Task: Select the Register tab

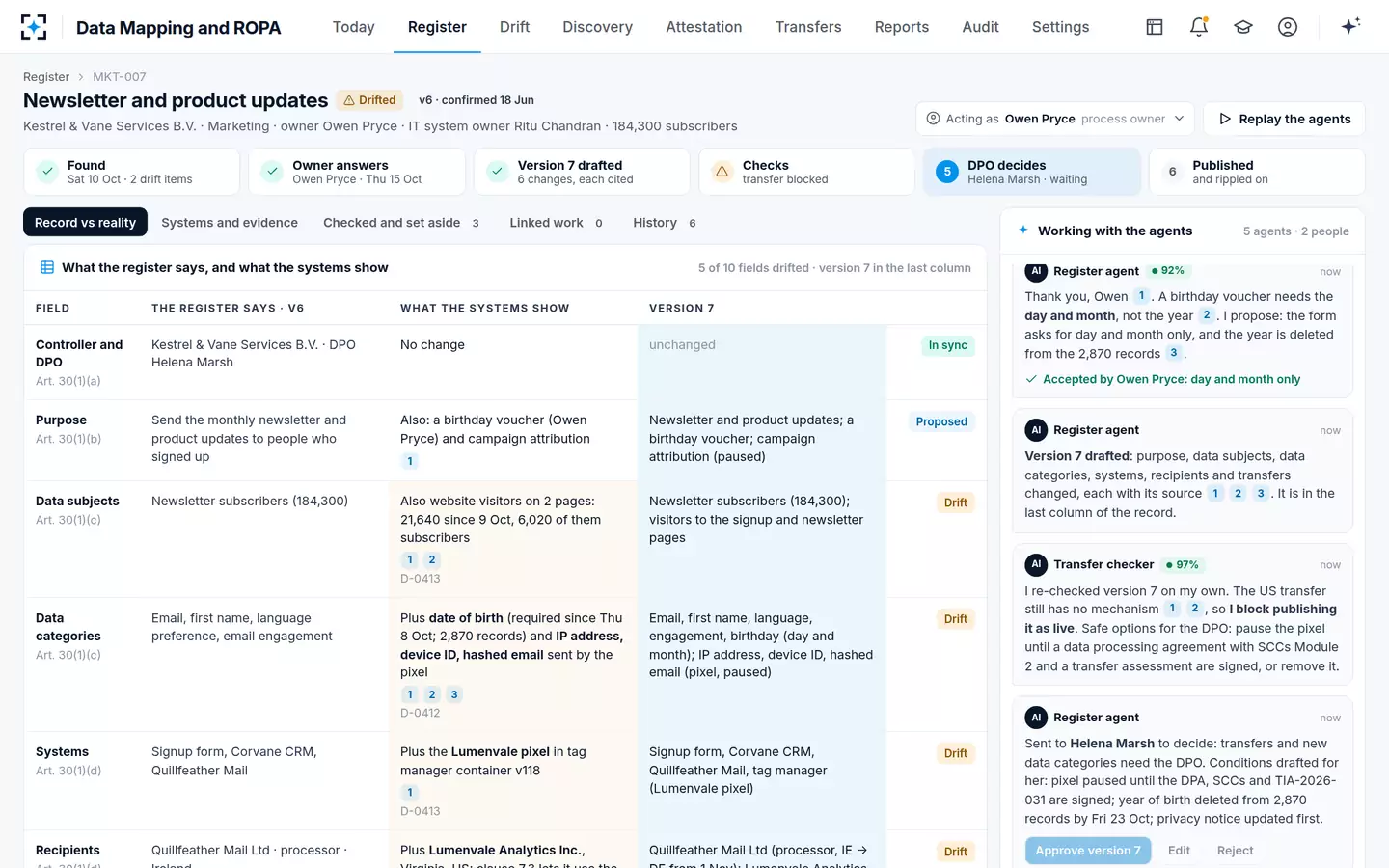Action: [437, 27]
